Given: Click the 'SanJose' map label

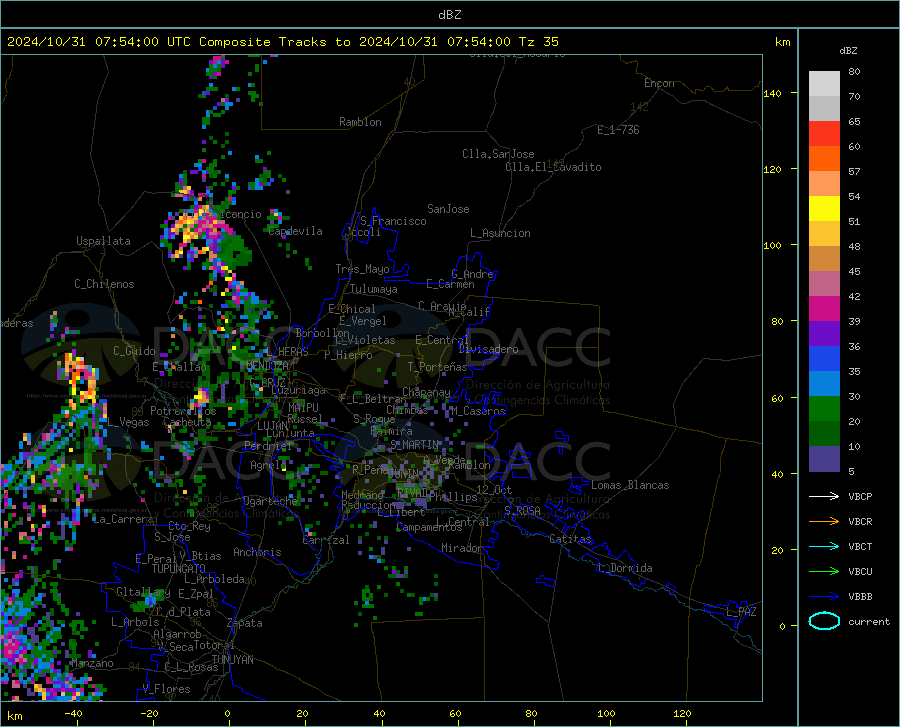Looking at the screenshot, I should point(448,209).
